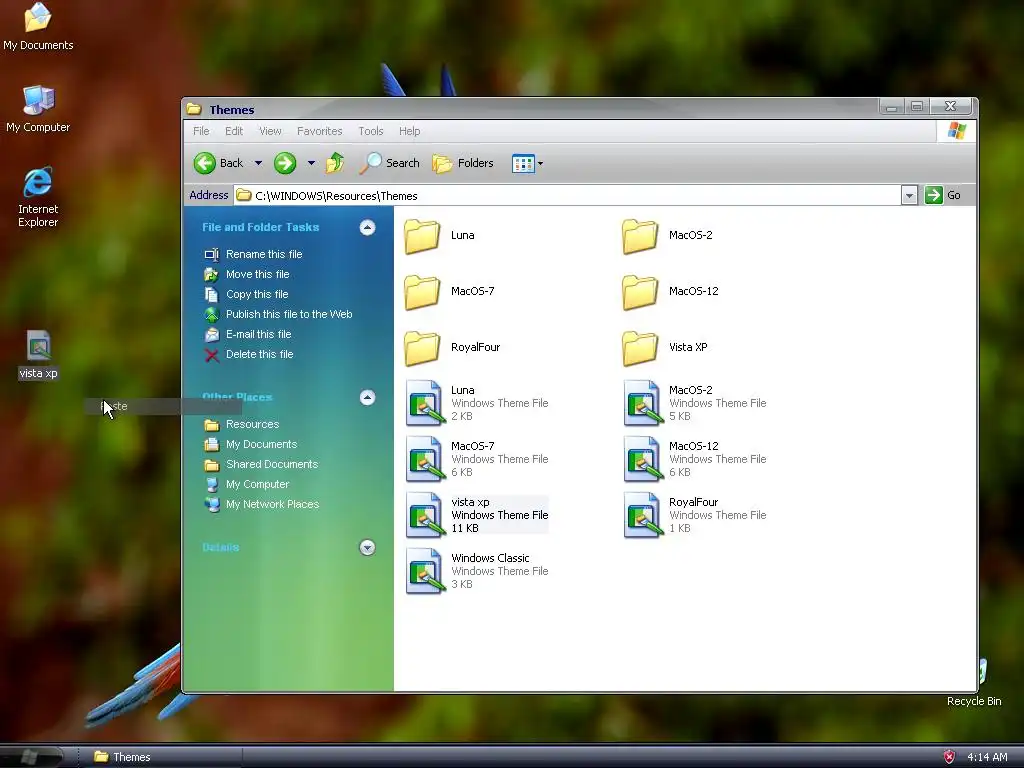Select the MacOS-12 folder icon
This screenshot has height=768, width=1024.
click(x=640, y=292)
